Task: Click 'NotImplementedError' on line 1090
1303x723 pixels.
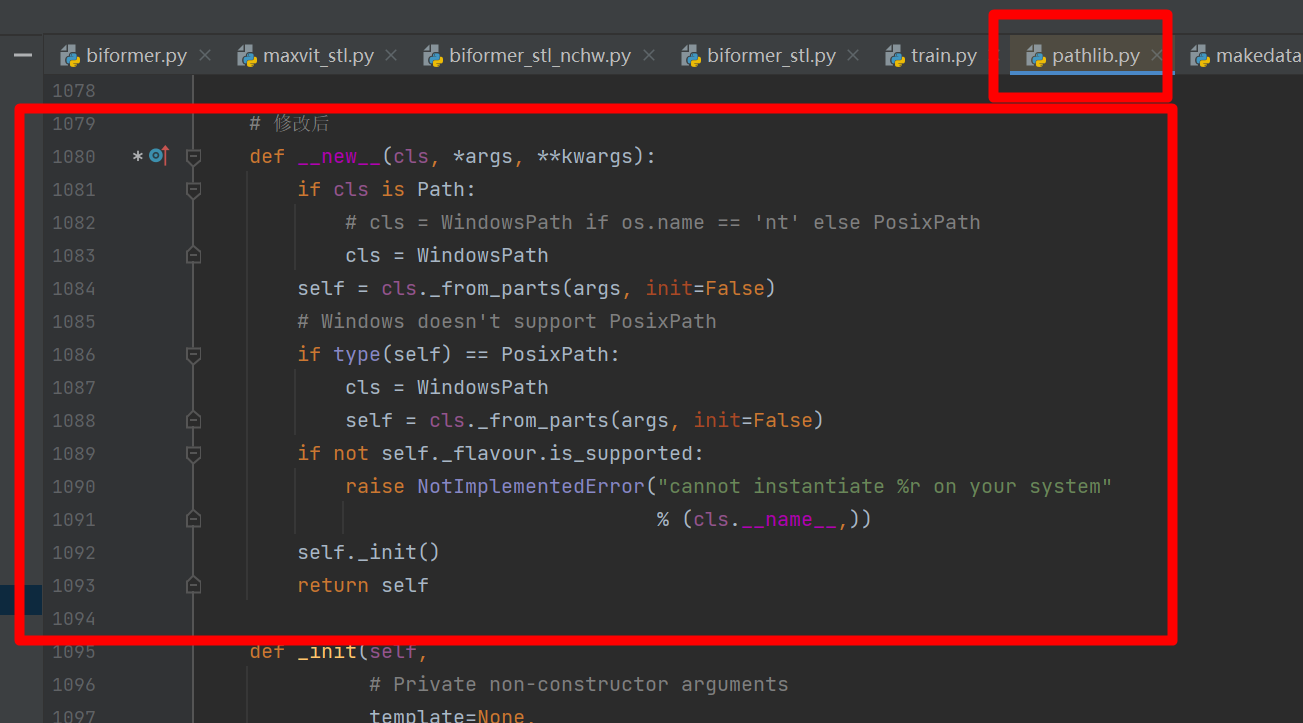Action: 531,487
